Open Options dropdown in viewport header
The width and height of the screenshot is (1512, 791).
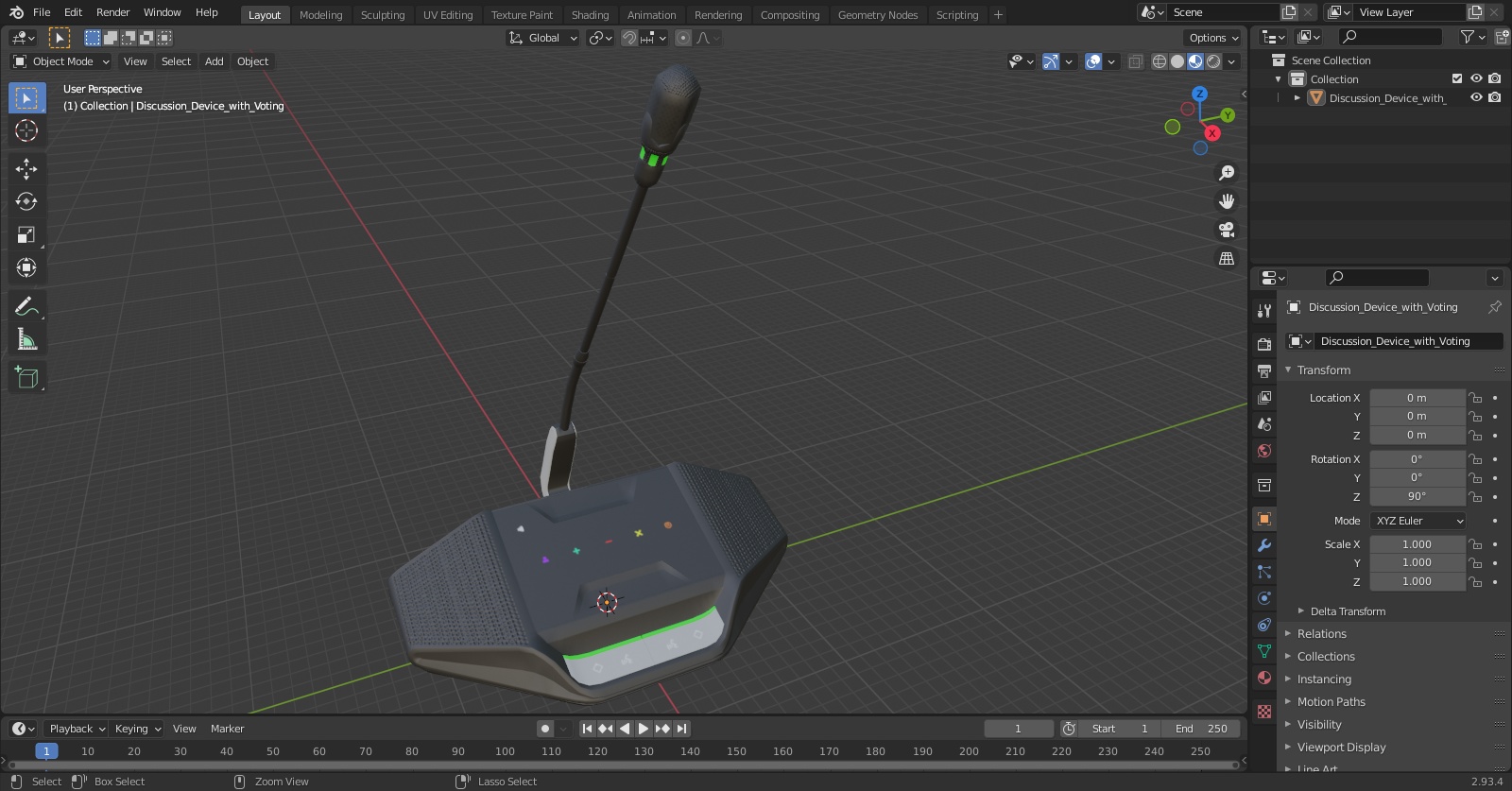tap(1213, 38)
